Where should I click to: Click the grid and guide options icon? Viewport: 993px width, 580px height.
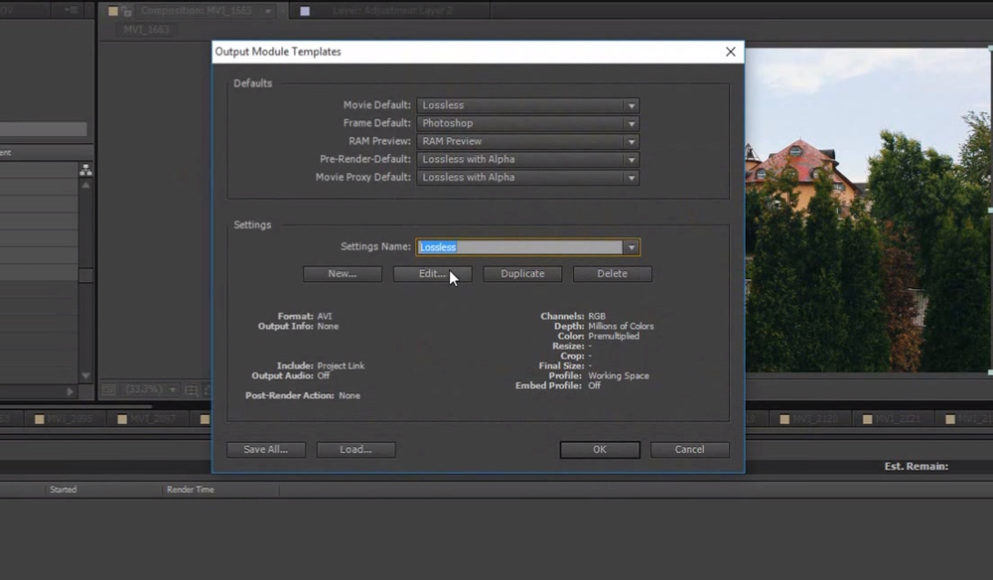coord(190,389)
